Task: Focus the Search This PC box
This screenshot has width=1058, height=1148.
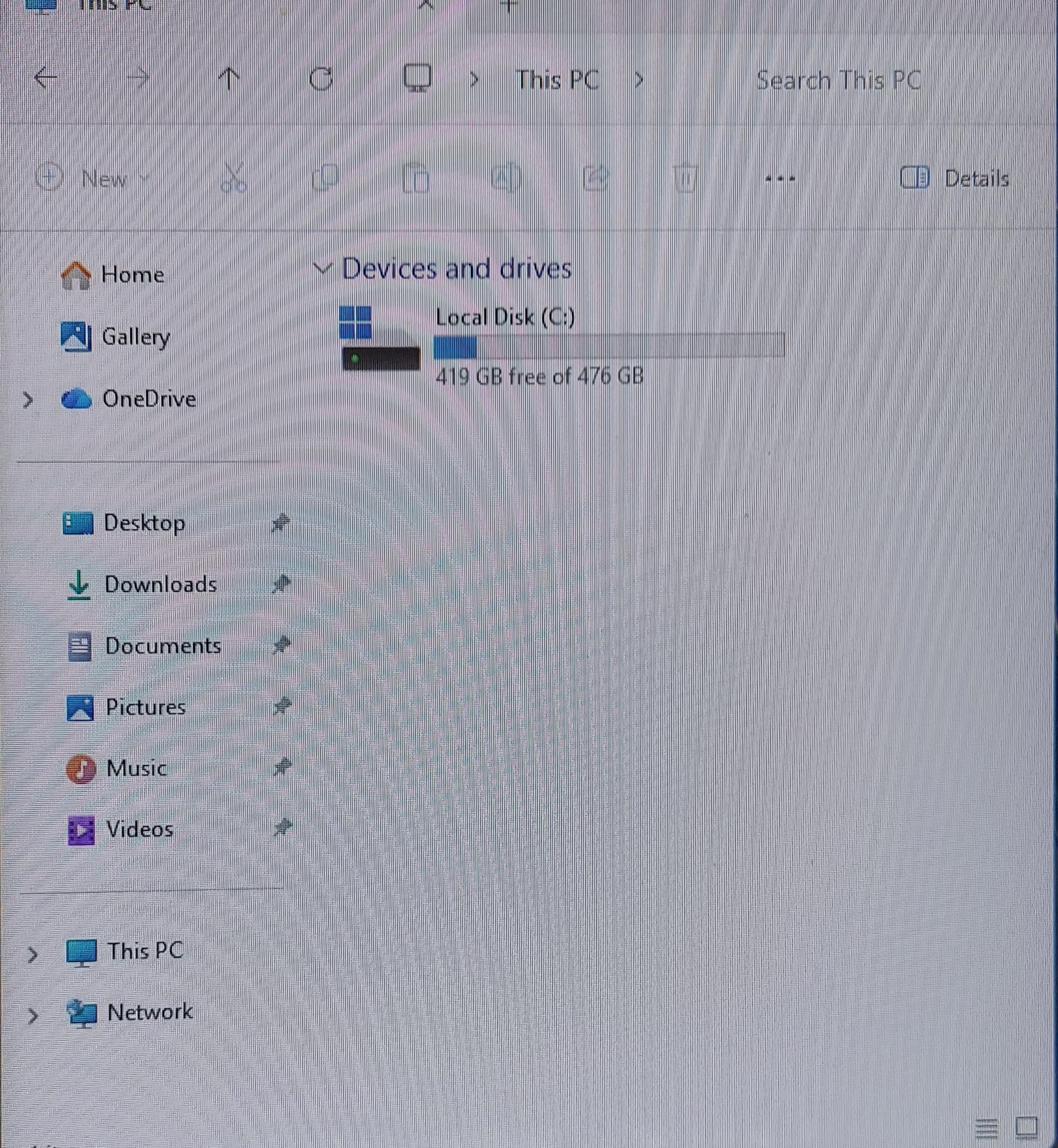Action: [838, 80]
